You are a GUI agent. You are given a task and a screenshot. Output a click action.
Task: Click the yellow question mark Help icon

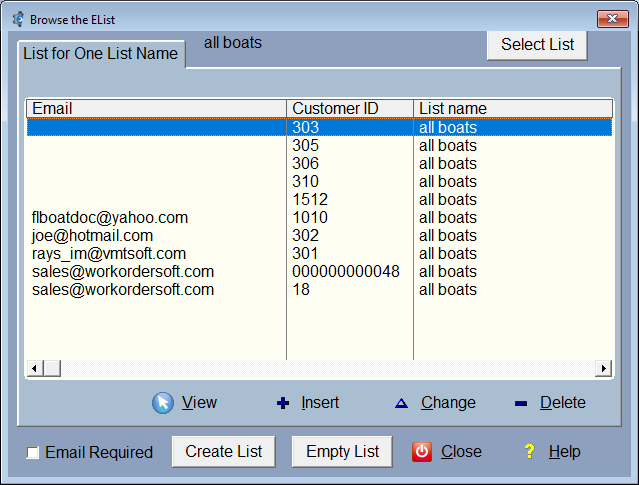pyautogui.click(x=529, y=451)
